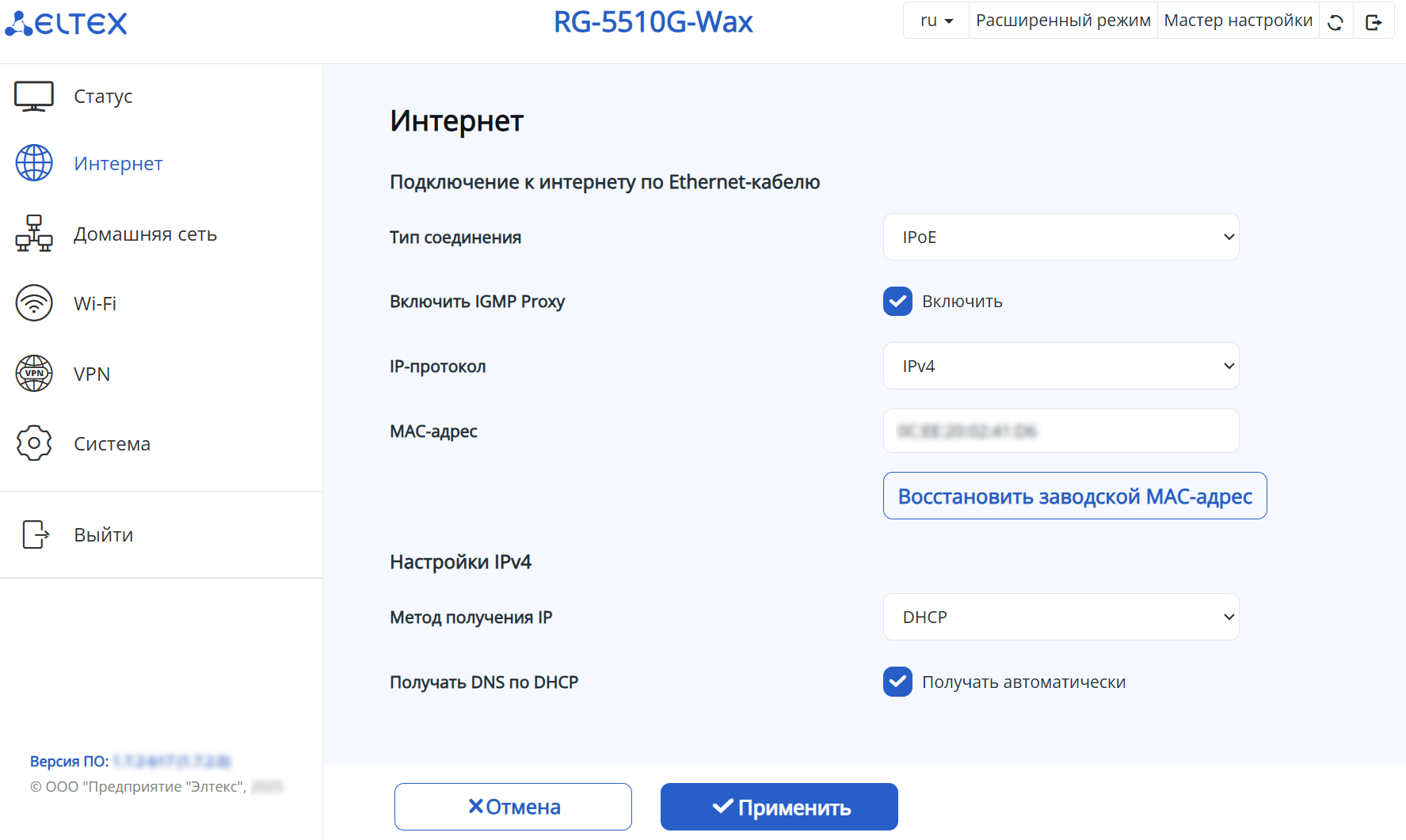Click the Применить button
Screen dimensions: 1406x840
(x=779, y=807)
